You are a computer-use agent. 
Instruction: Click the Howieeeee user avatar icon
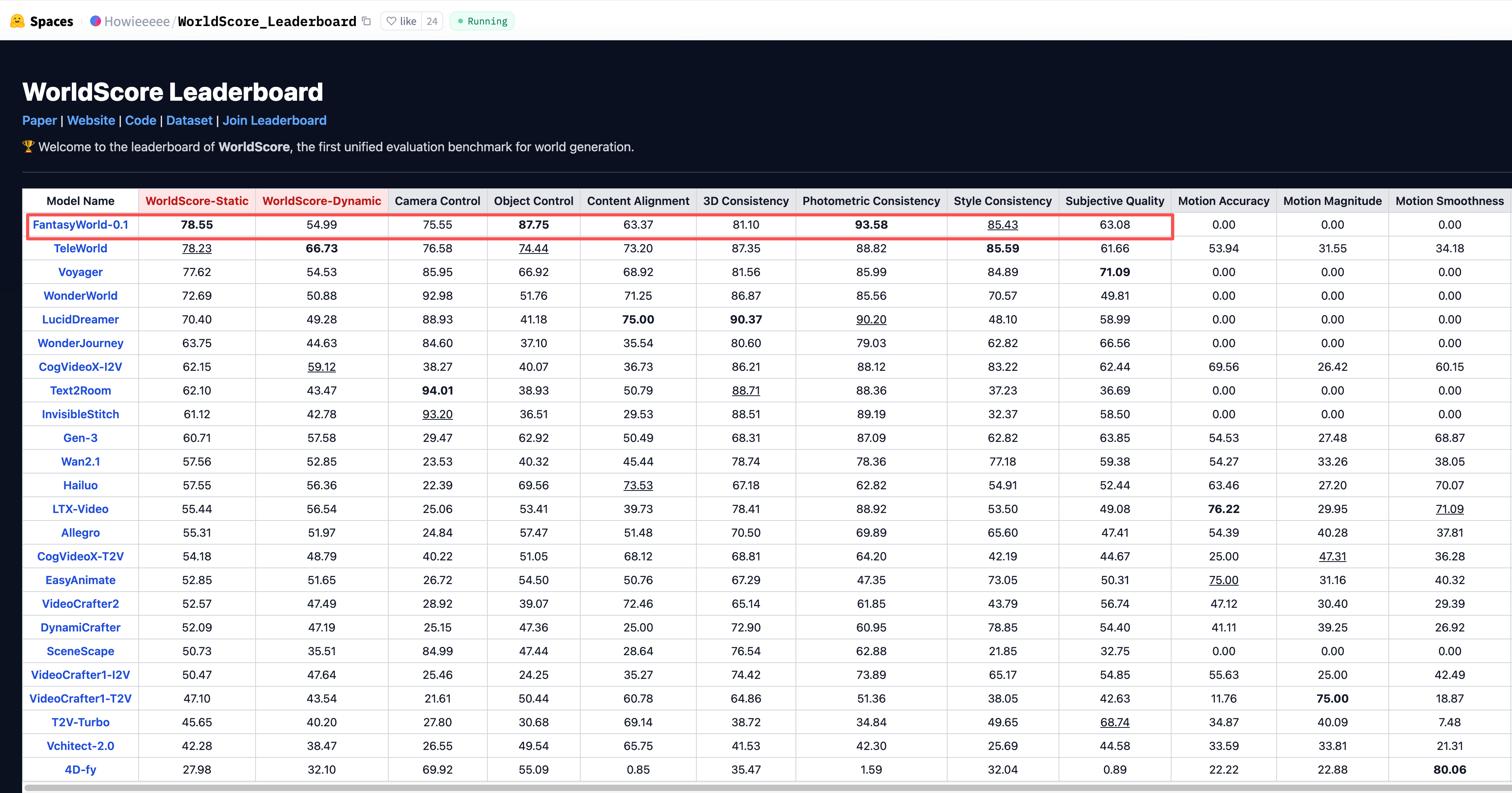[x=95, y=21]
